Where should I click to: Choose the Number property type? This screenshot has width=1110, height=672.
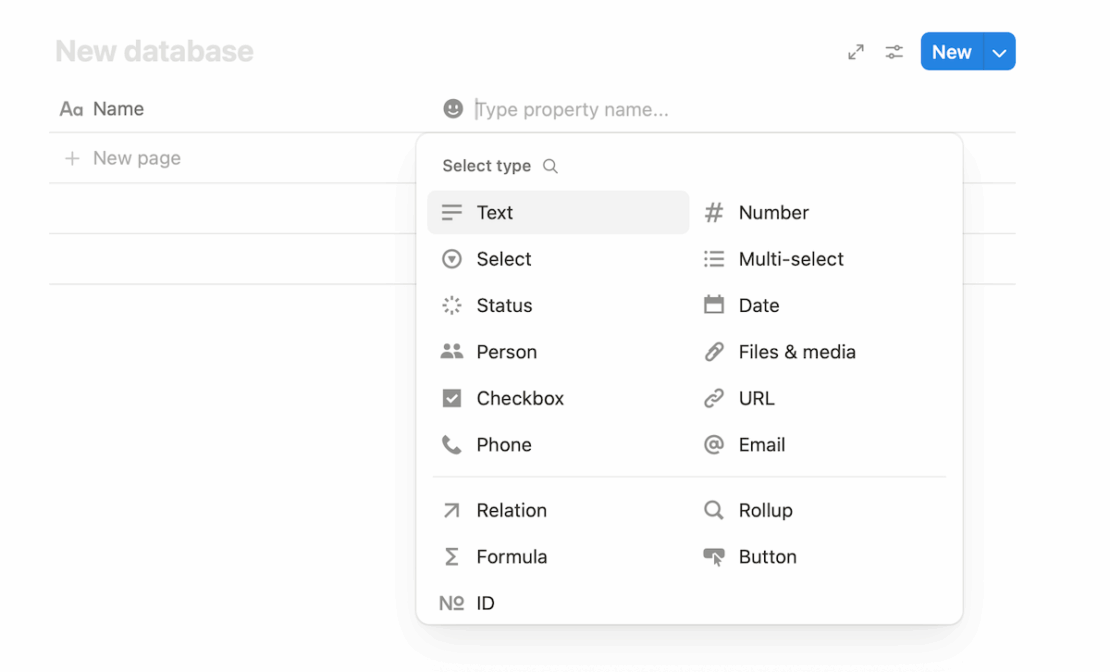(x=775, y=212)
